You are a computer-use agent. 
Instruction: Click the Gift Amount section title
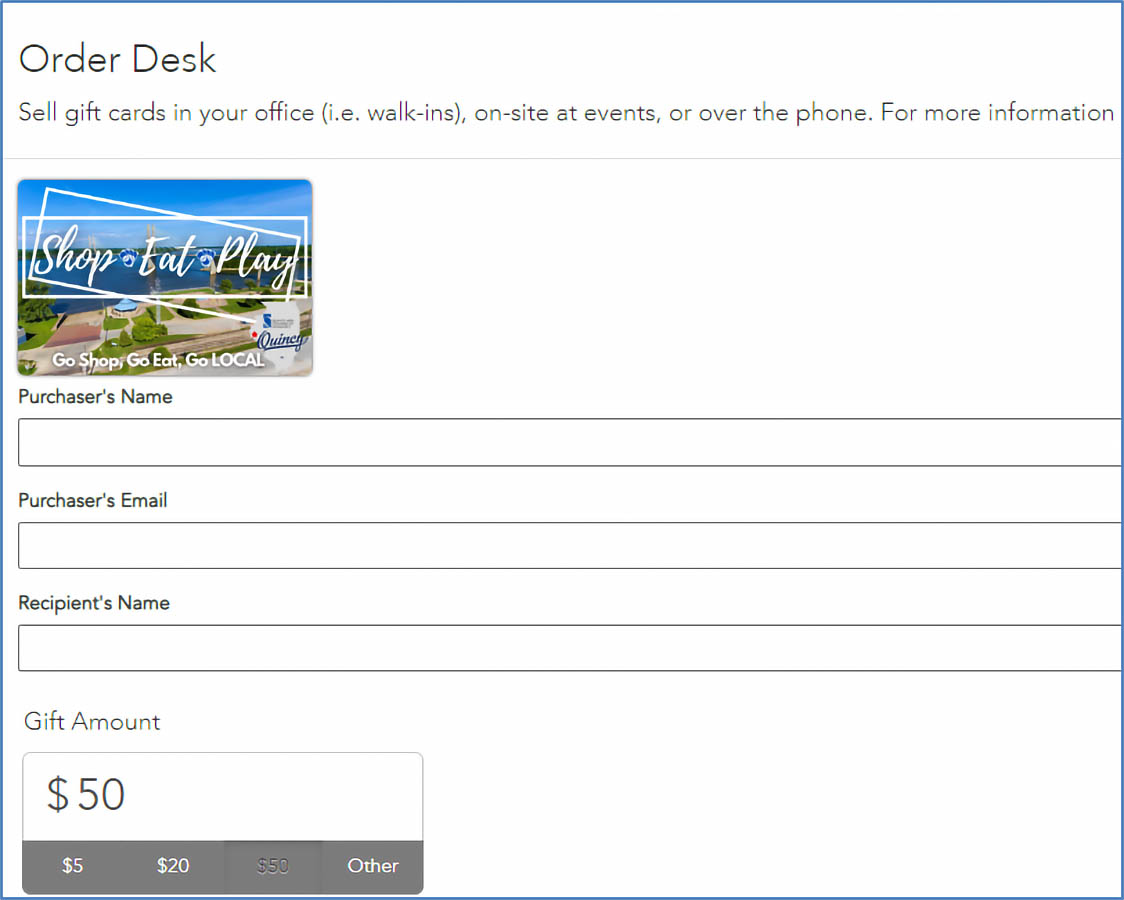92,721
